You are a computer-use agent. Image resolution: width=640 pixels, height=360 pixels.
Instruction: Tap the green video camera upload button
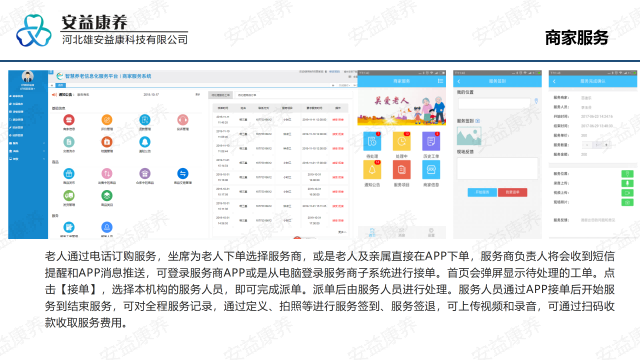tap(627, 193)
